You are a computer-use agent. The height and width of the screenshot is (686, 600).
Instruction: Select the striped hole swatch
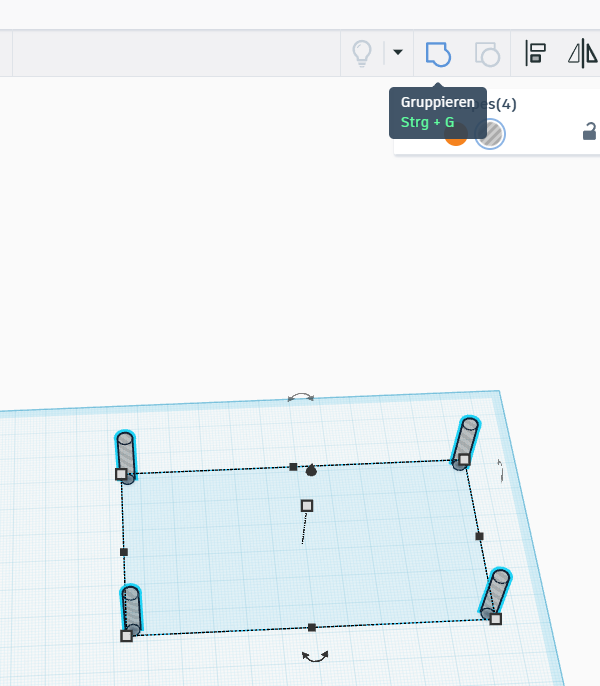click(490, 134)
